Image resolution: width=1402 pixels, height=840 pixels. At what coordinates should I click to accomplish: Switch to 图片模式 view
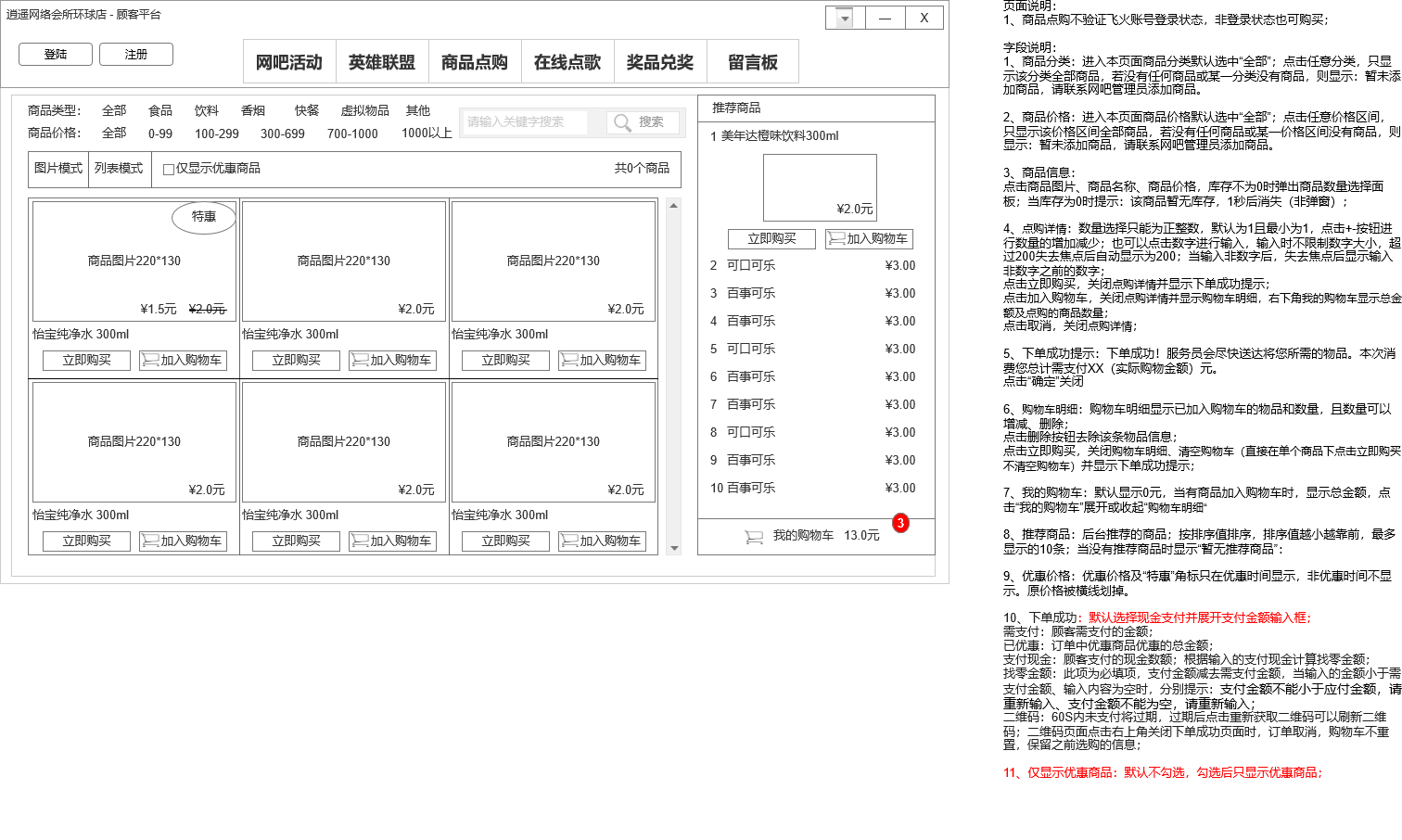pos(58,169)
